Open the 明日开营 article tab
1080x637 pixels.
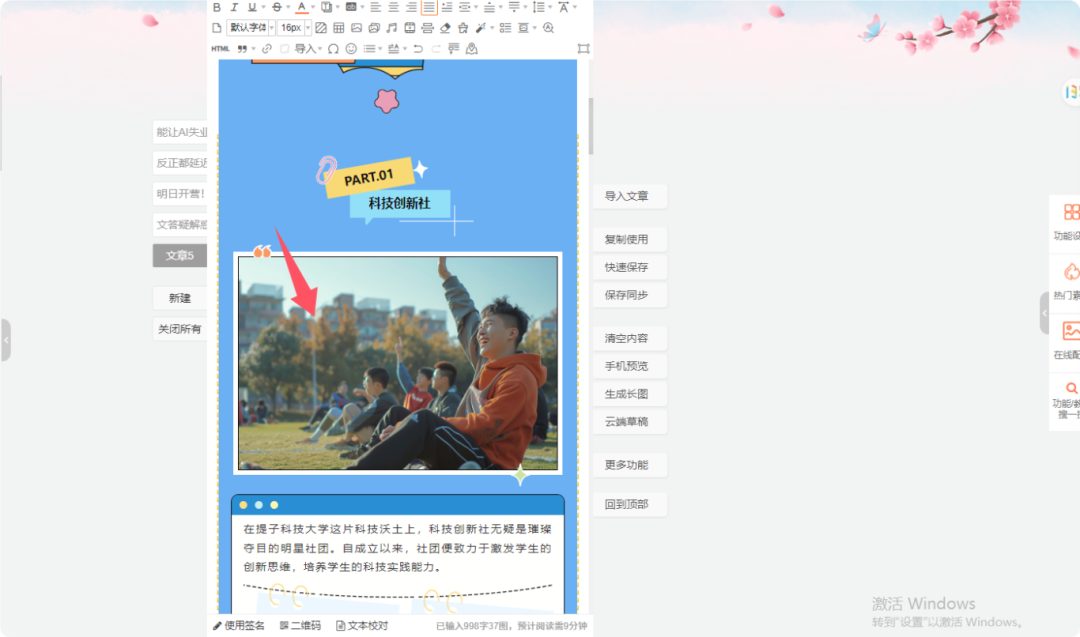coord(180,194)
